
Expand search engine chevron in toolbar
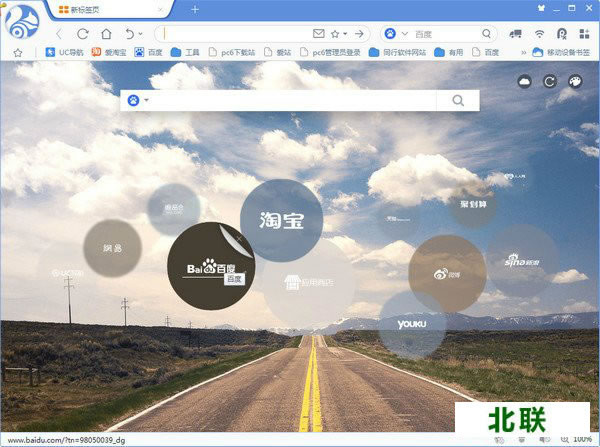point(405,34)
